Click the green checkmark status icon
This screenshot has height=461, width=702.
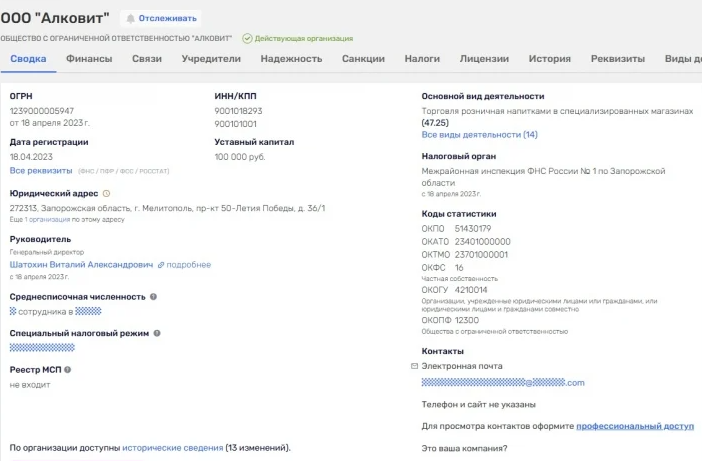(247, 38)
